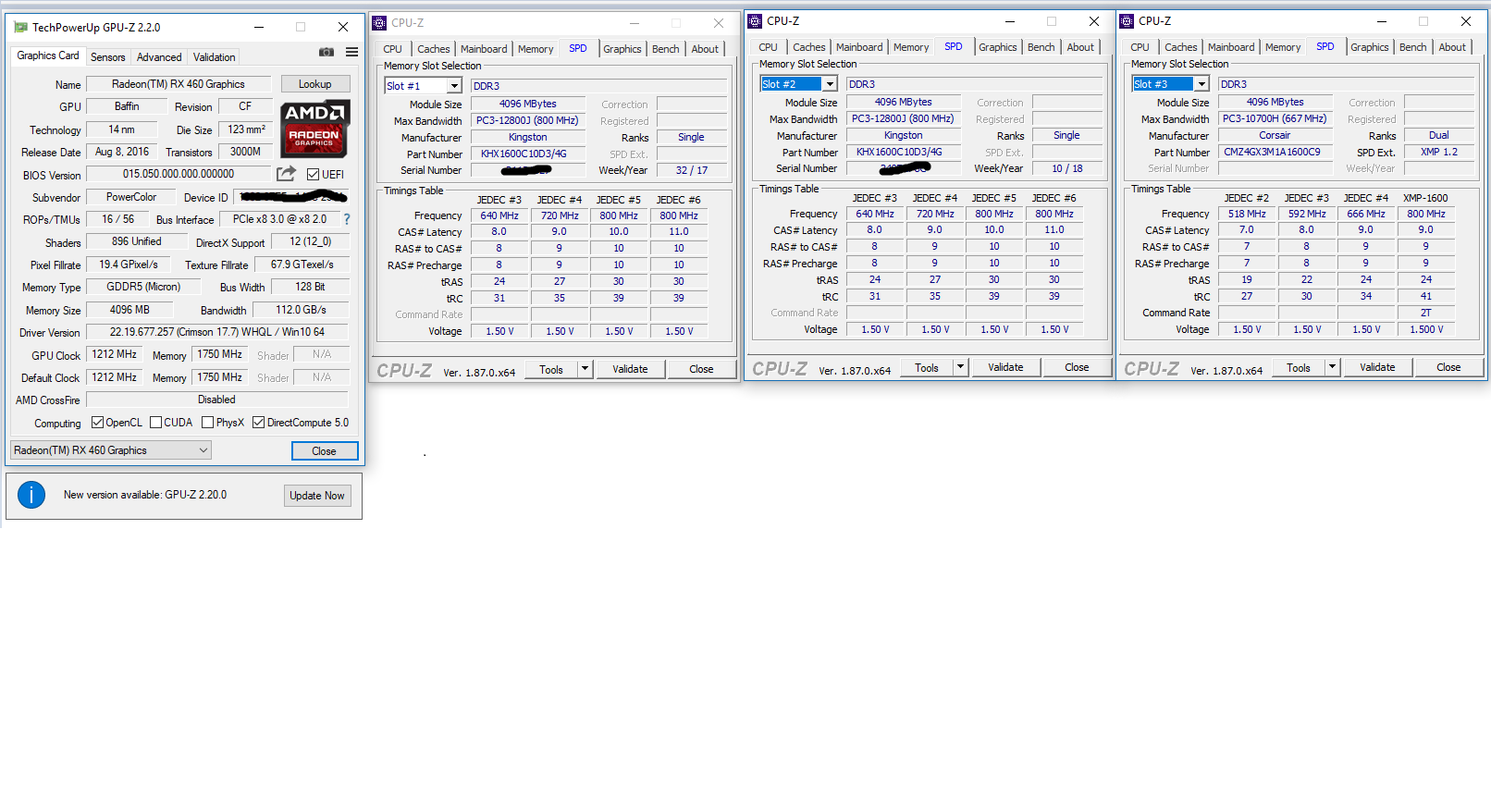Click Close button in the second CPU-Z window

[1077, 367]
